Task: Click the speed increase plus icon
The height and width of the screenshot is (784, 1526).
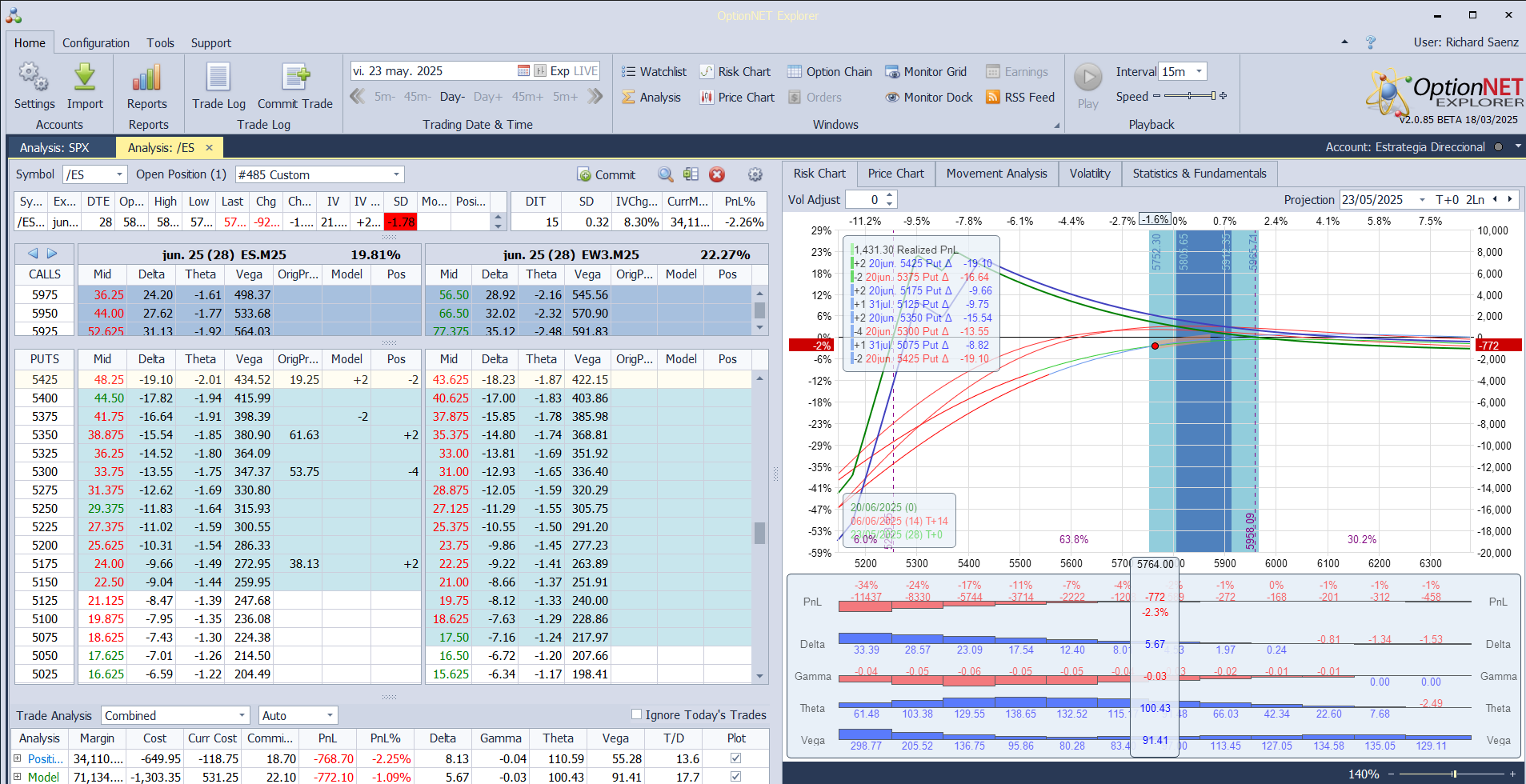Action: click(1223, 96)
